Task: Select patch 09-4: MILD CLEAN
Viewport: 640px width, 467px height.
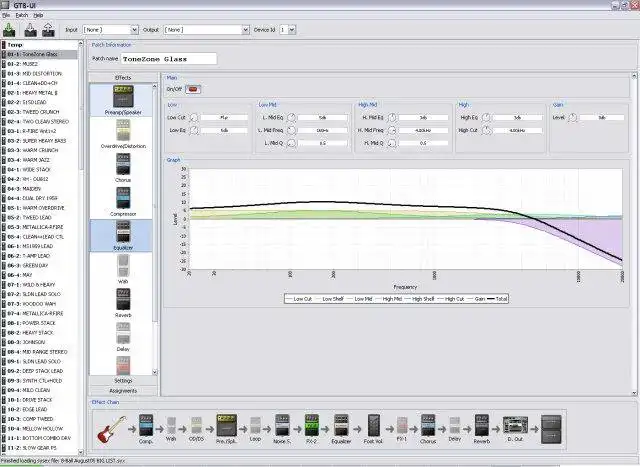Action: (x=39, y=390)
